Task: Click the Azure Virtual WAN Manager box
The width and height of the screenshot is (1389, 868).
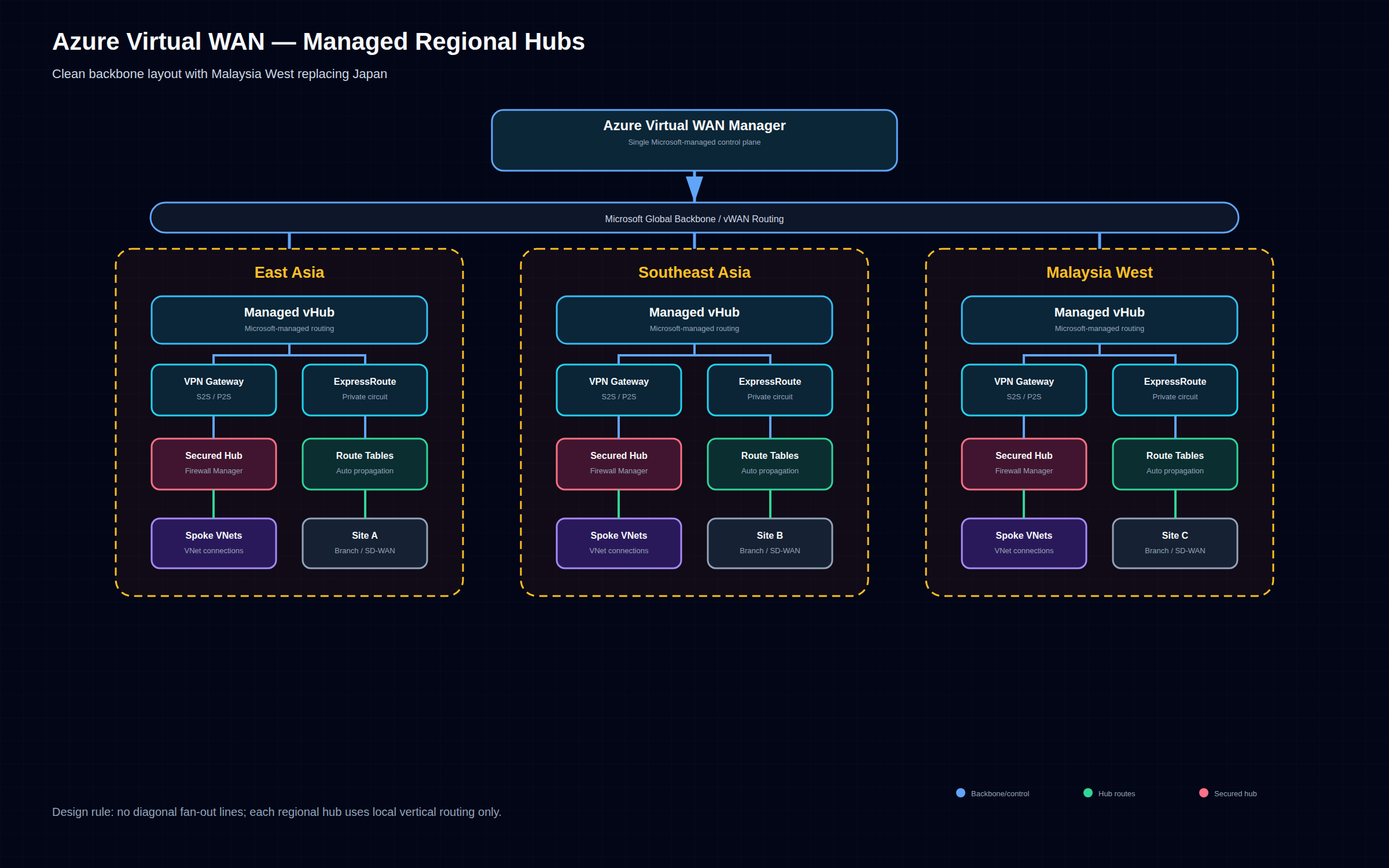Action: click(694, 140)
